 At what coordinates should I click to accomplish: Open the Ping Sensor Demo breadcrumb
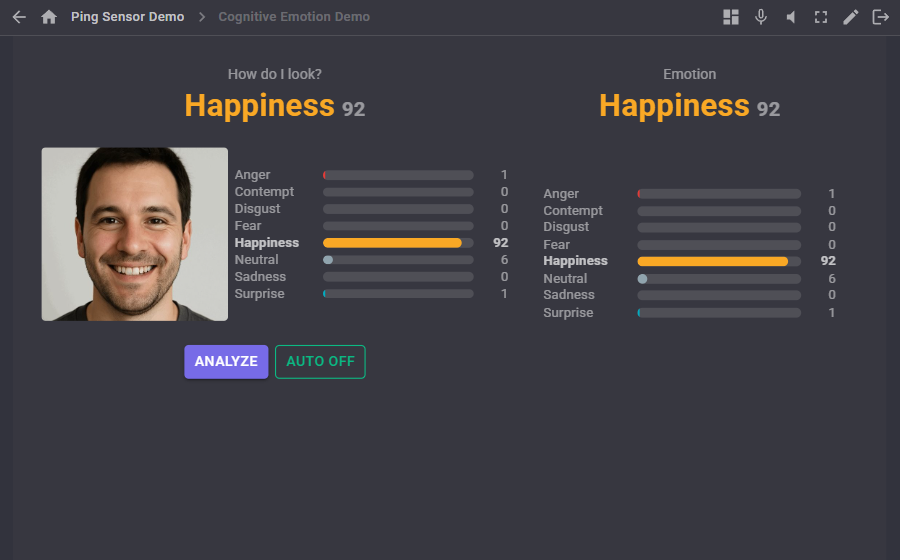point(127,17)
